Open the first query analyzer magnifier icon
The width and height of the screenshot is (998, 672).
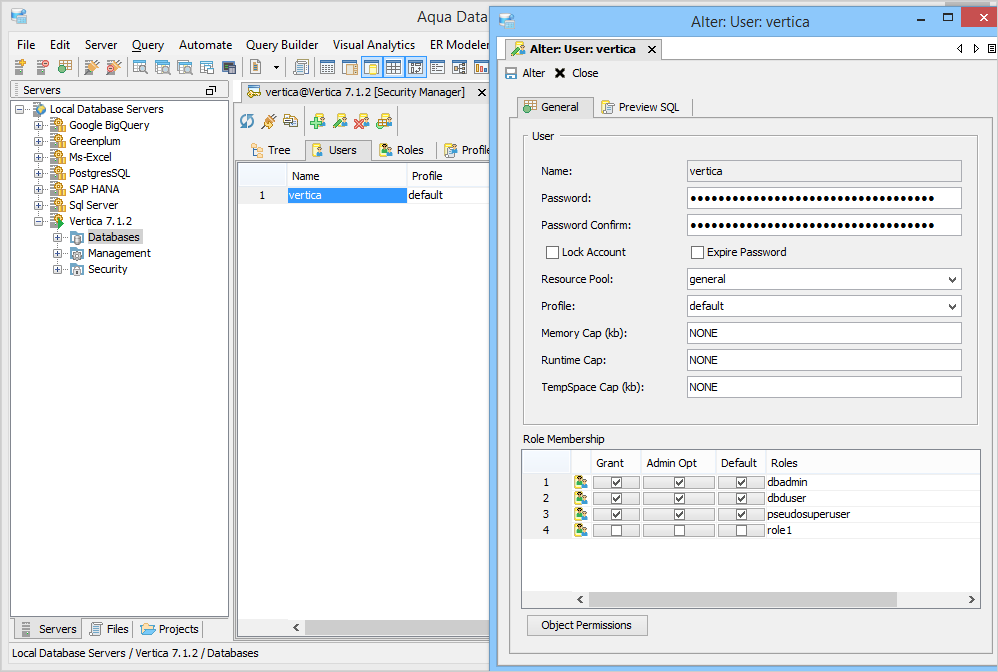point(140,67)
